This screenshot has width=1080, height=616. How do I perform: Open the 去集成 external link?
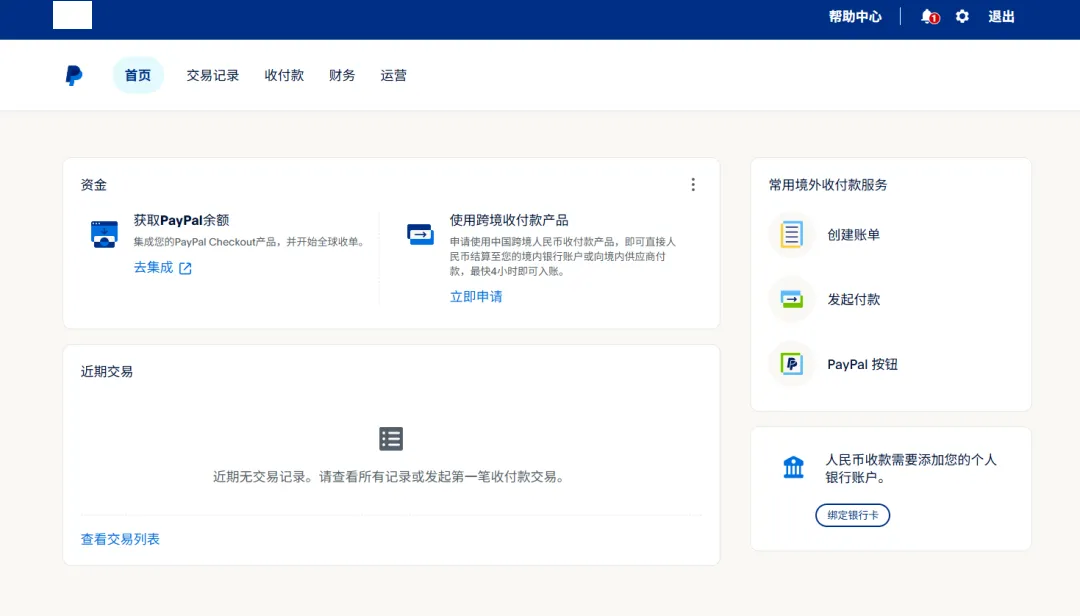point(163,268)
